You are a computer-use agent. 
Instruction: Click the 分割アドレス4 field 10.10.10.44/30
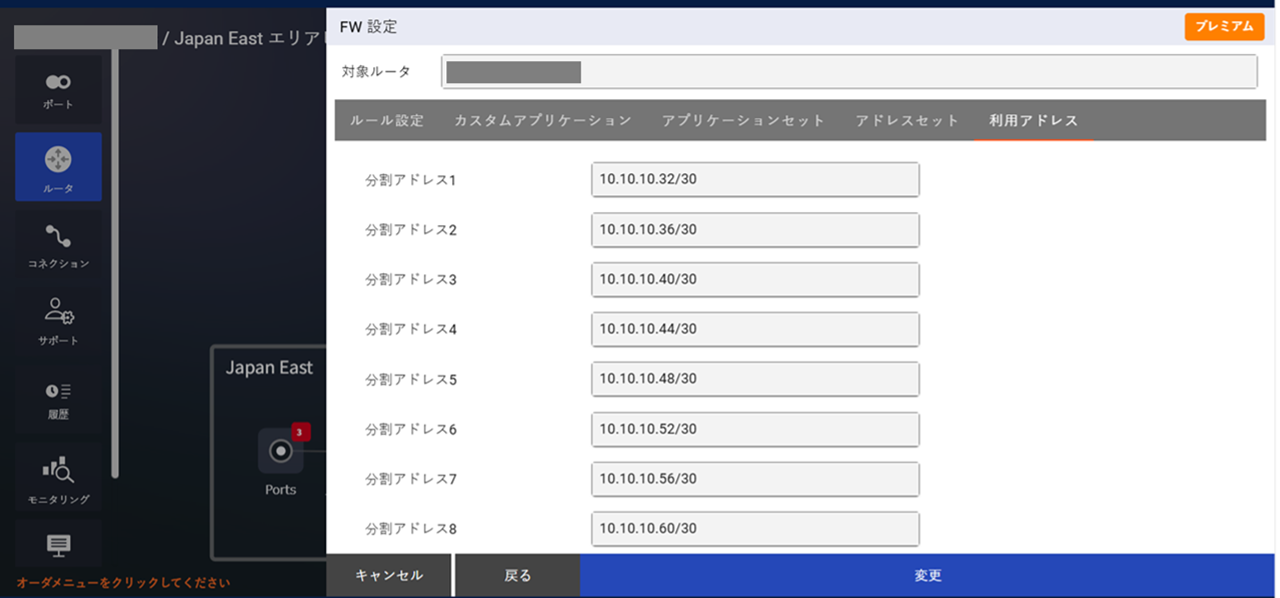coord(755,329)
